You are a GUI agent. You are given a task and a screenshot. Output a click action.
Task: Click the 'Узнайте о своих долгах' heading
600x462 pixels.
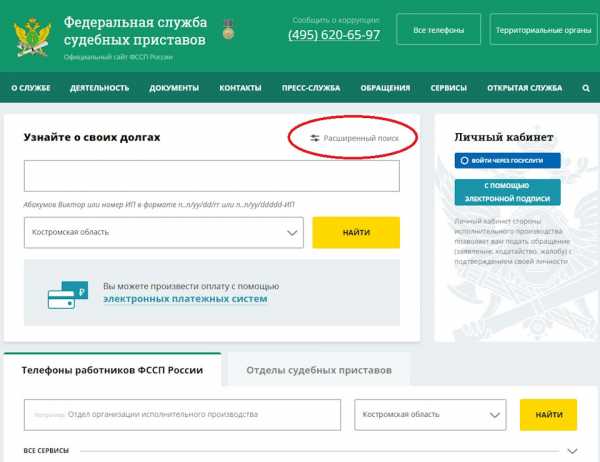point(92,137)
